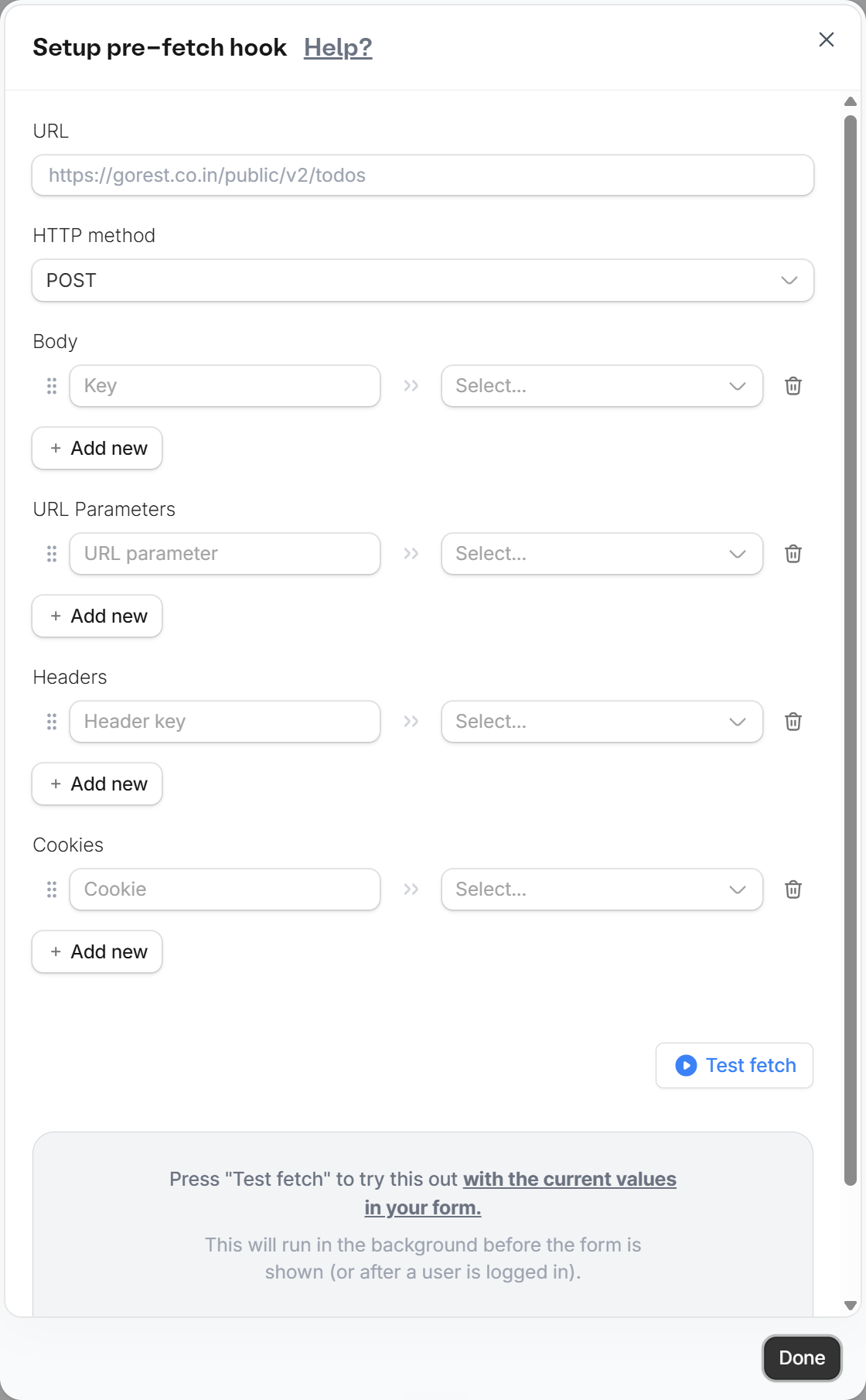The image size is (866, 1400).
Task: Open URL Parameters value Select dropdown
Action: click(x=602, y=554)
